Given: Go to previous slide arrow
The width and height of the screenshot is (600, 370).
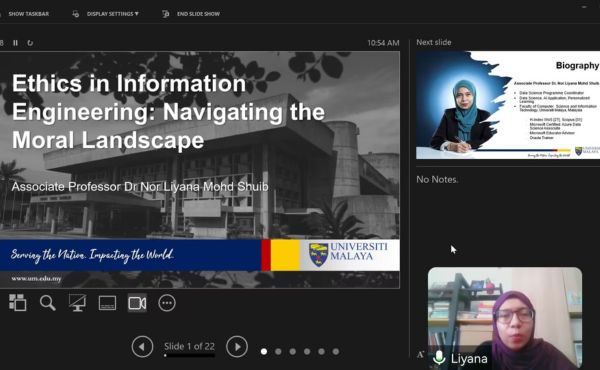Looking at the screenshot, I should (x=142, y=346).
